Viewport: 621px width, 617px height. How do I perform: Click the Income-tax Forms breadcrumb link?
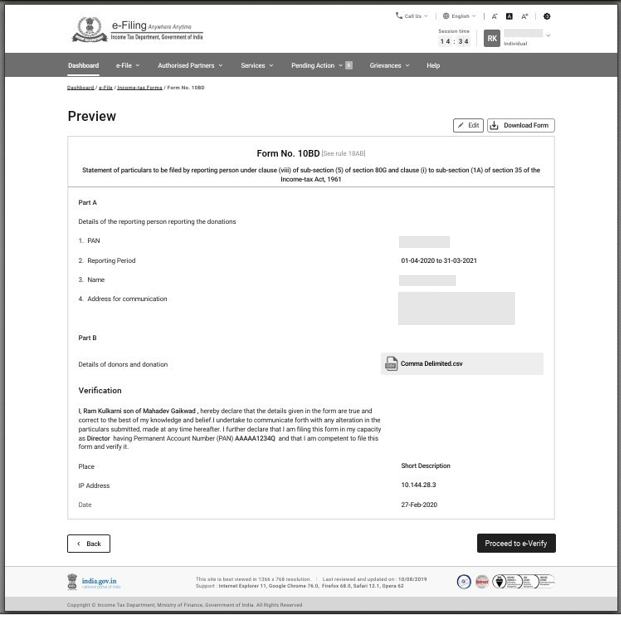tap(138, 88)
